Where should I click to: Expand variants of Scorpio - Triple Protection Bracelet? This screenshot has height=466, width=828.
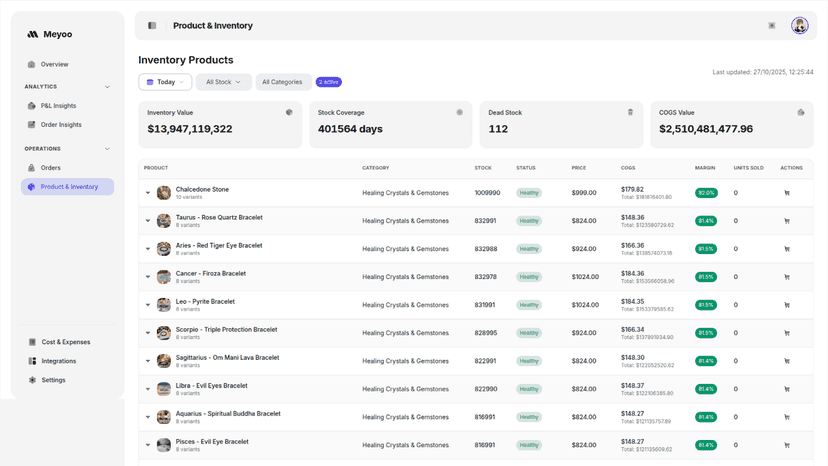point(148,333)
